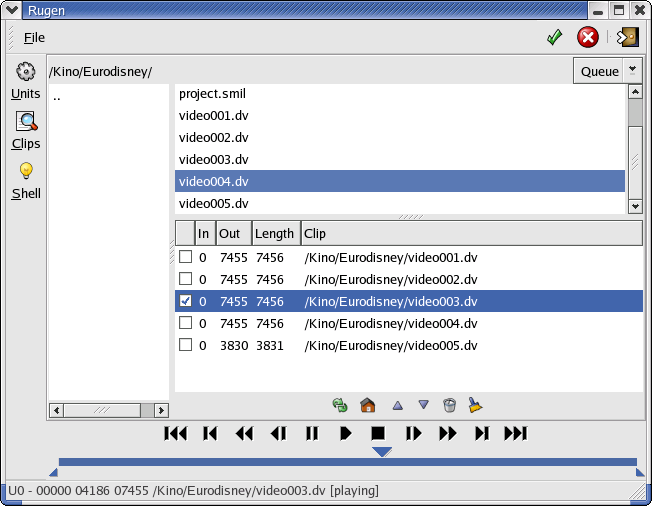The width and height of the screenshot is (652, 506).
Task: Open the Units panel in sidebar
Action: click(26, 81)
